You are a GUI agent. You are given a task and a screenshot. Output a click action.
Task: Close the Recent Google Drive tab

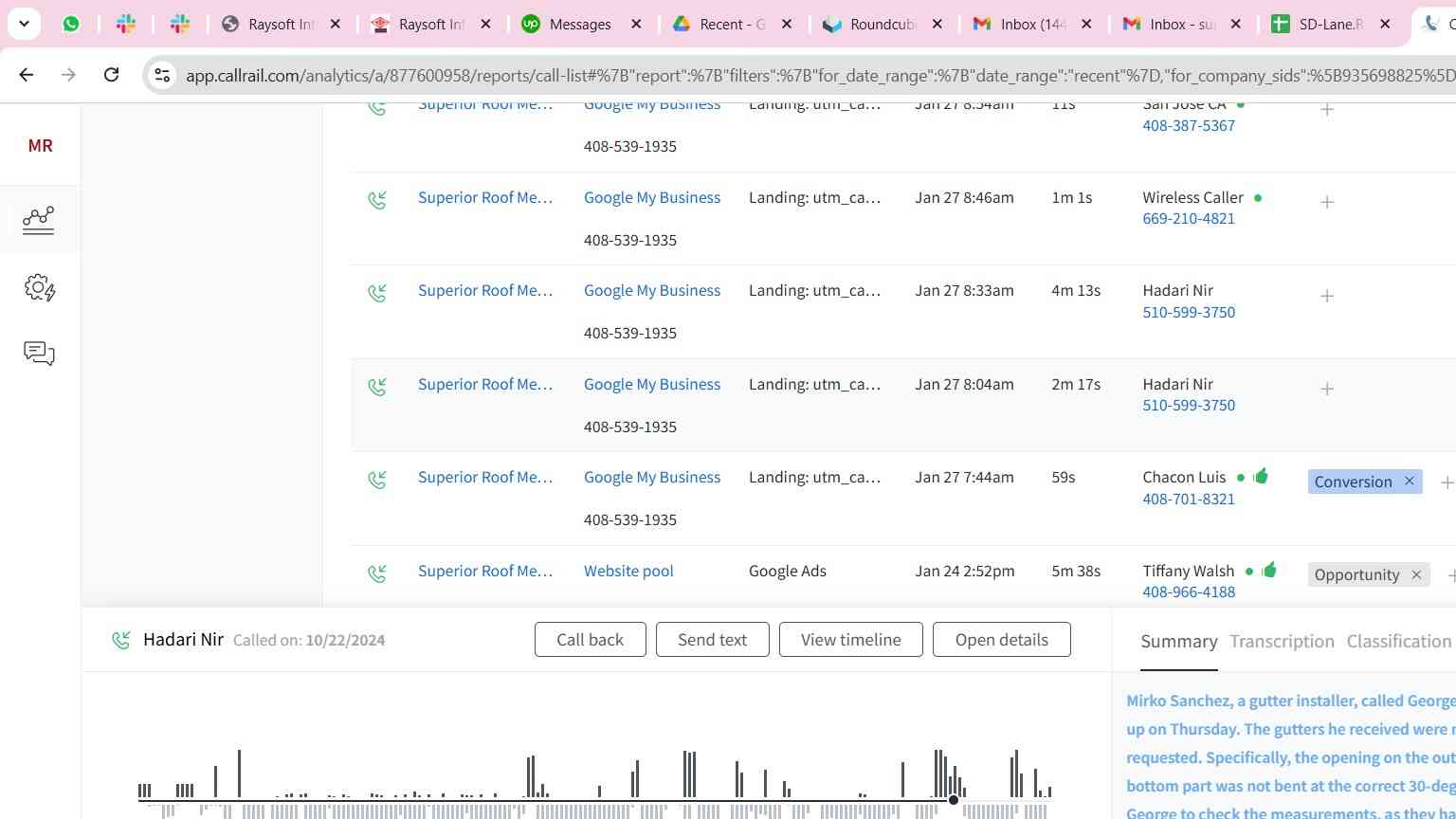(787, 24)
